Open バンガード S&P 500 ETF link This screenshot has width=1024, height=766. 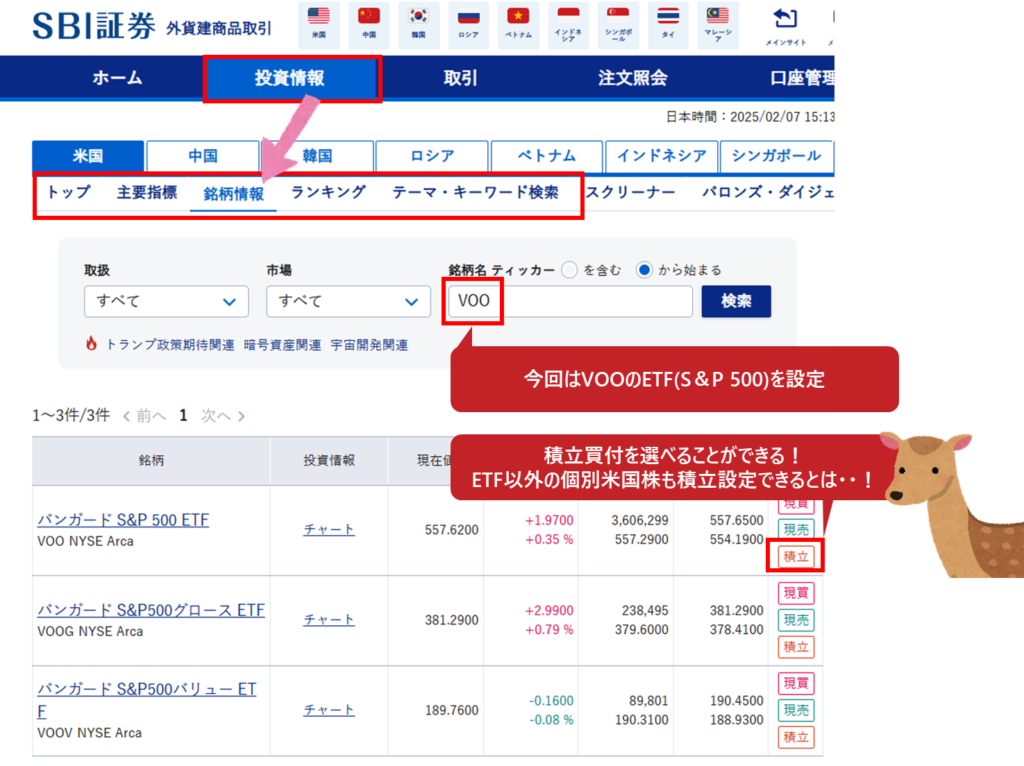click(123, 520)
